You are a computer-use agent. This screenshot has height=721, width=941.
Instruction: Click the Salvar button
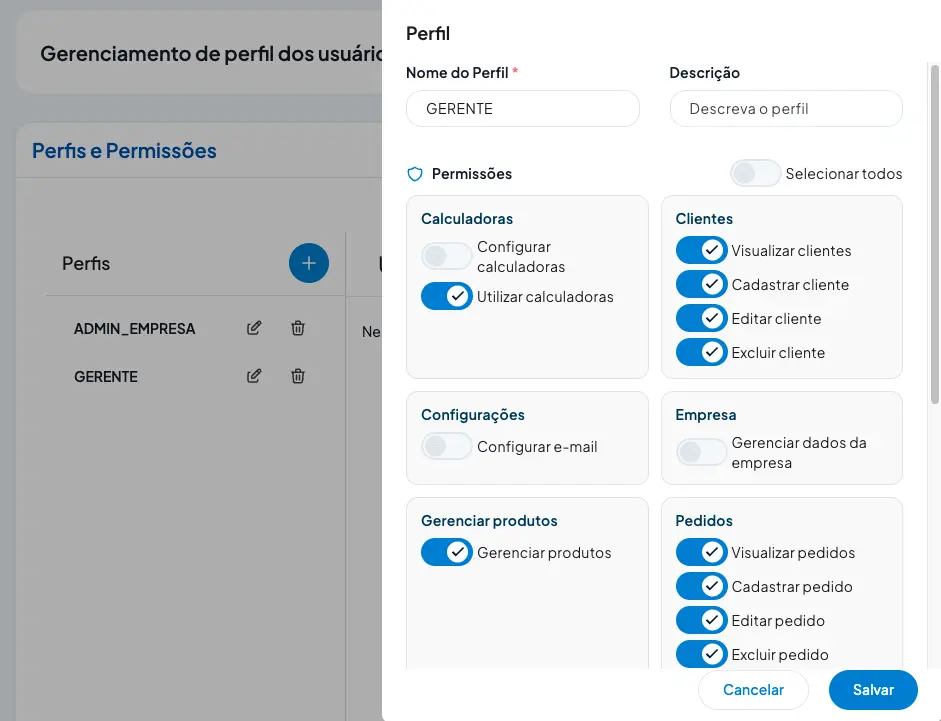(872, 690)
